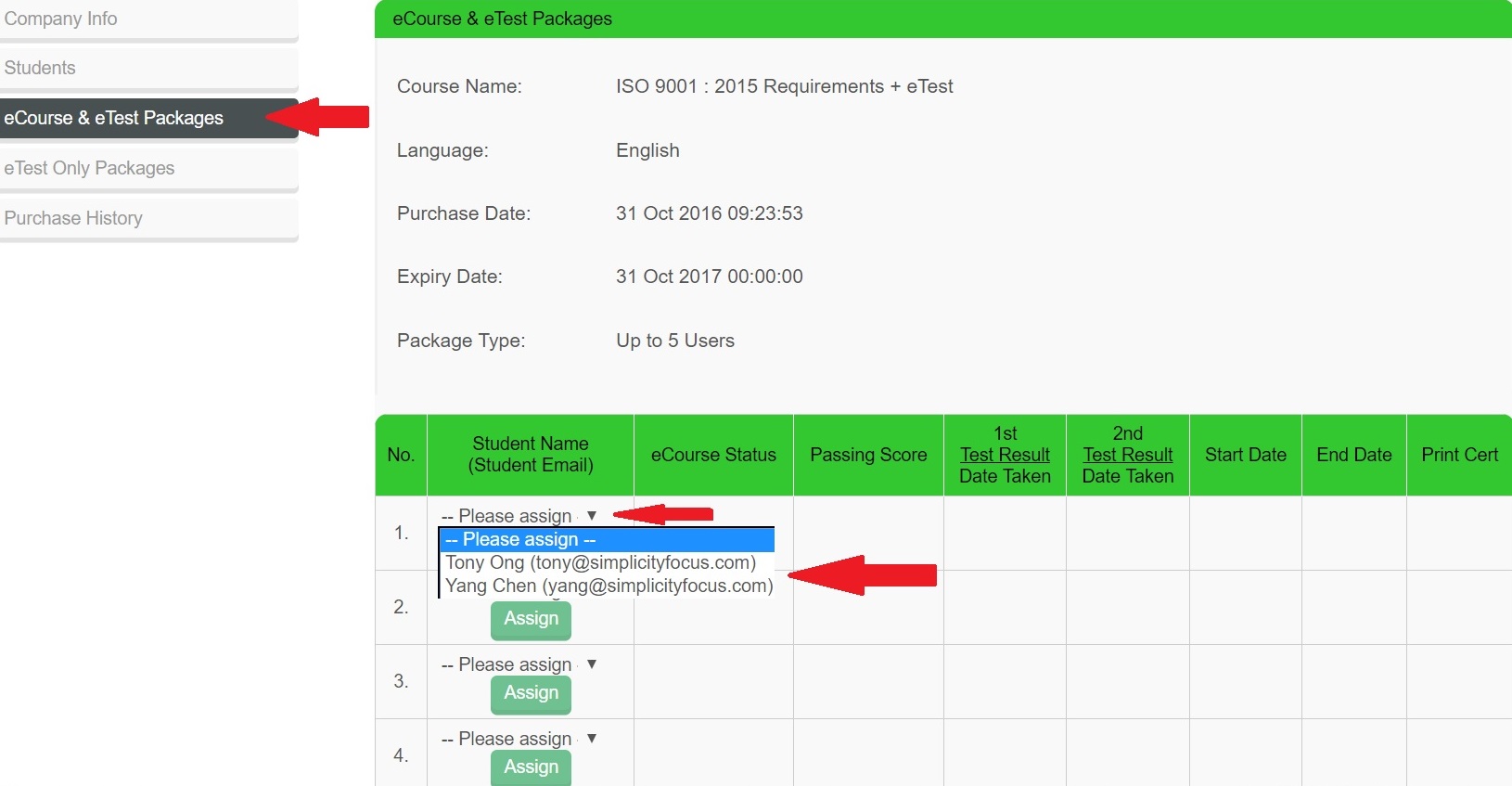The width and height of the screenshot is (1512, 786).
Task: Click the 'Purchase Date:' label
Action: click(x=464, y=213)
